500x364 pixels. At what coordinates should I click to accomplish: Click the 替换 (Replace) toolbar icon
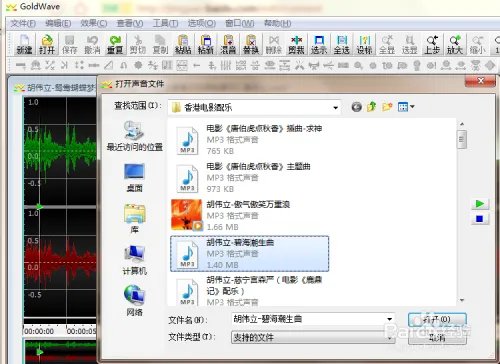[x=251, y=44]
